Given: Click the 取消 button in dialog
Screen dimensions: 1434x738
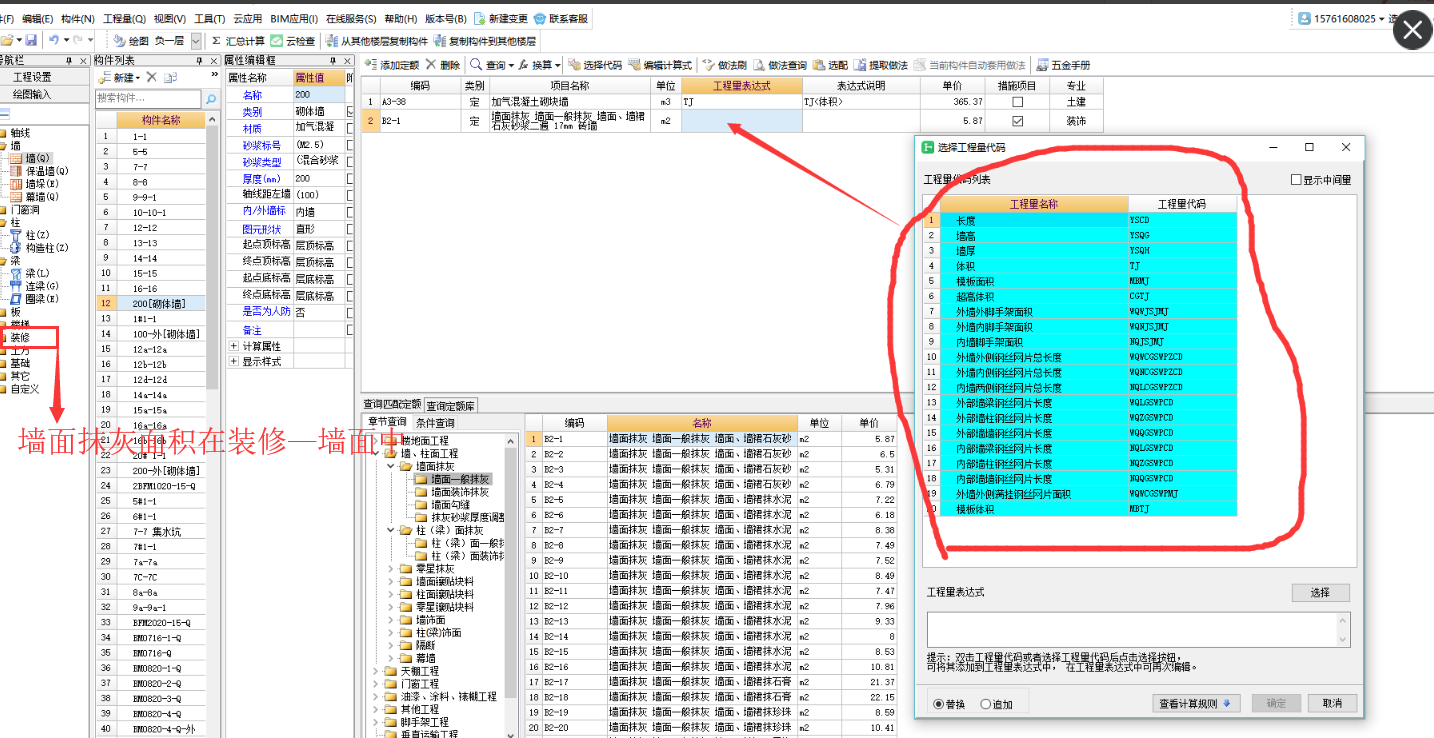Looking at the screenshot, I should pyautogui.click(x=1332, y=703).
